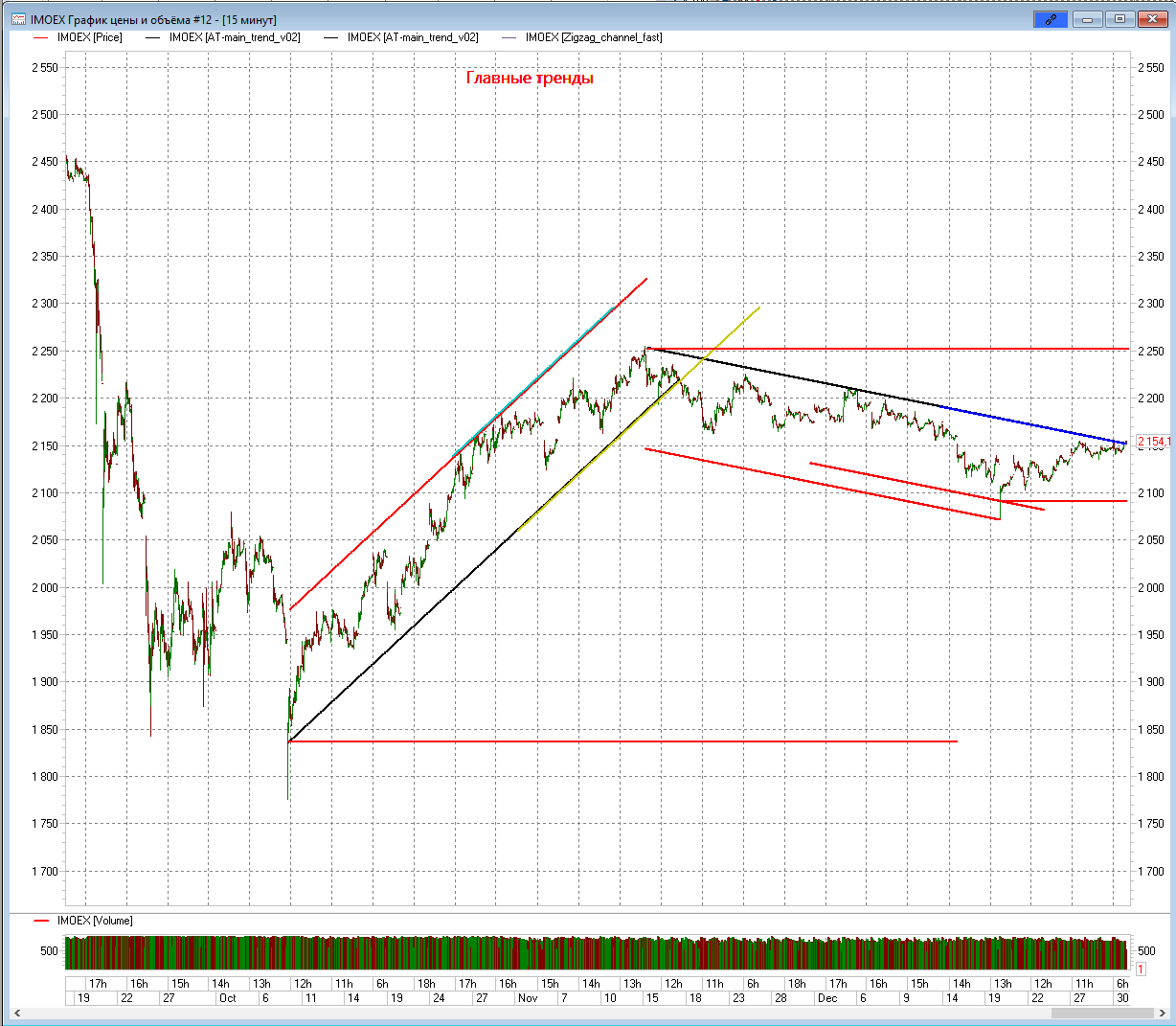Image resolution: width=1176 pixels, height=1026 pixels.
Task: Minimize the IMOEX chart window
Action: pos(1088,19)
